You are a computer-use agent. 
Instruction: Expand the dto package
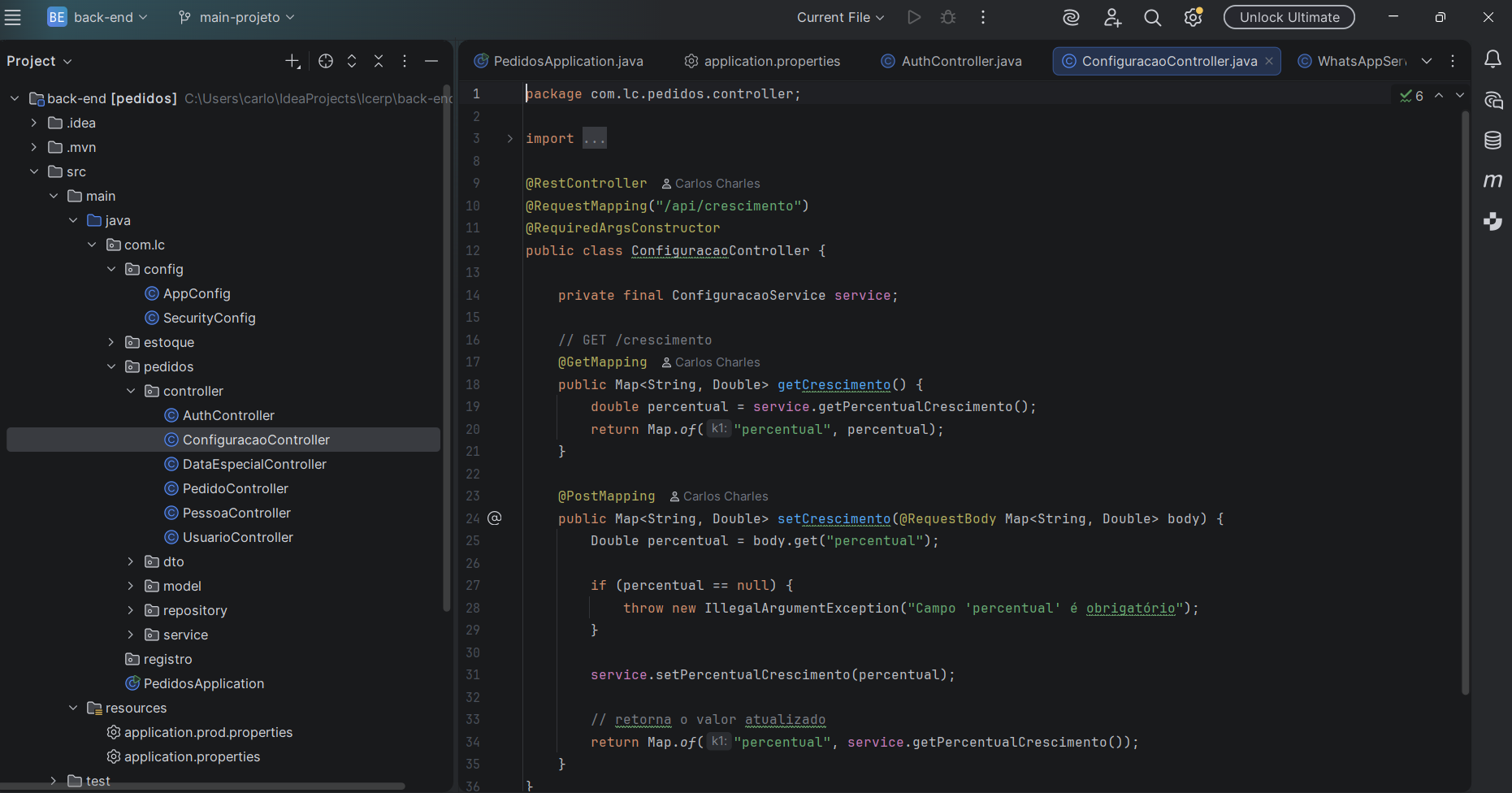tap(131, 561)
